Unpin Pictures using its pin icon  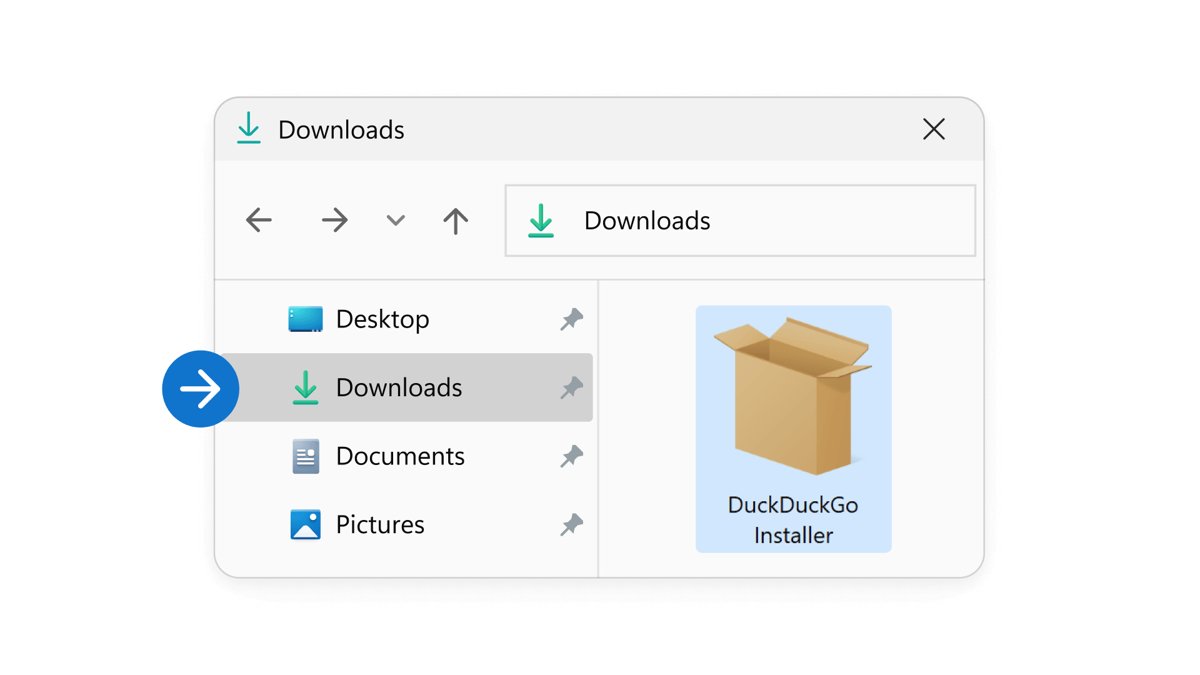[x=572, y=525]
